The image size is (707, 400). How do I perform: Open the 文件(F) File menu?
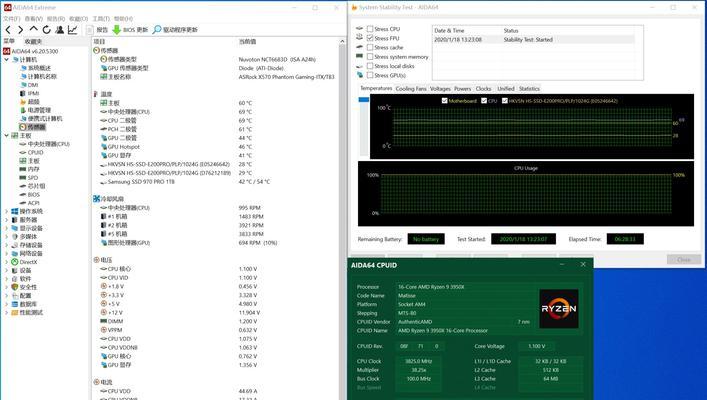pyautogui.click(x=12, y=18)
